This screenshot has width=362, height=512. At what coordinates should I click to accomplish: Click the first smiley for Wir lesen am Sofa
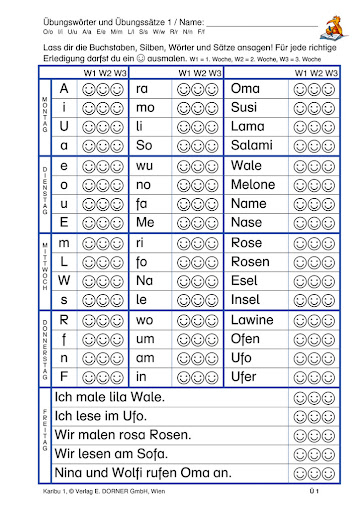[x=300, y=455]
